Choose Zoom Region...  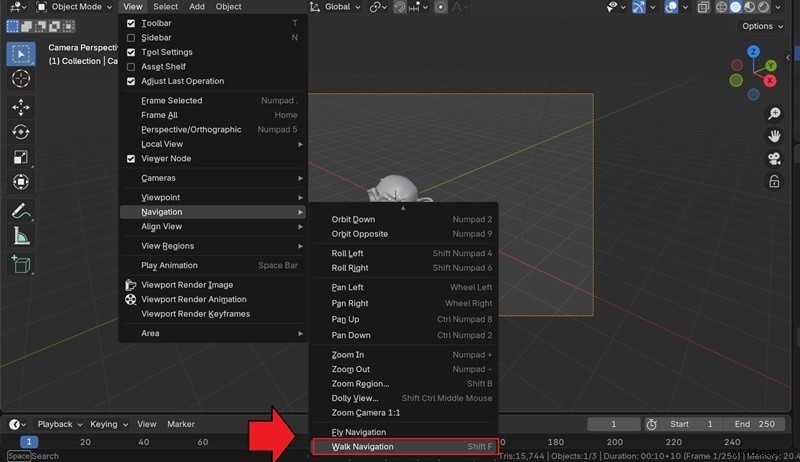coord(405,384)
